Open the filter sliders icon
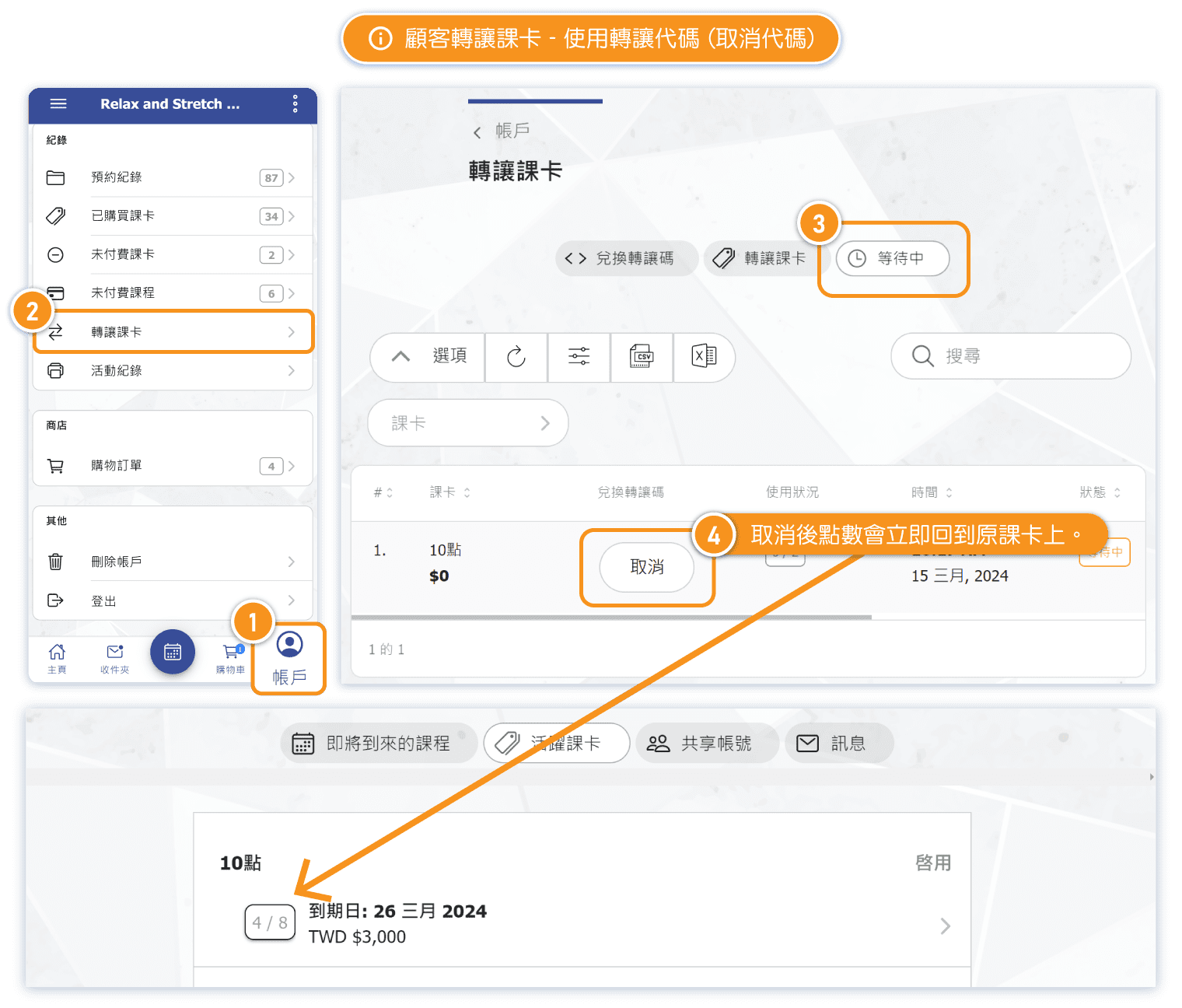 [x=579, y=357]
